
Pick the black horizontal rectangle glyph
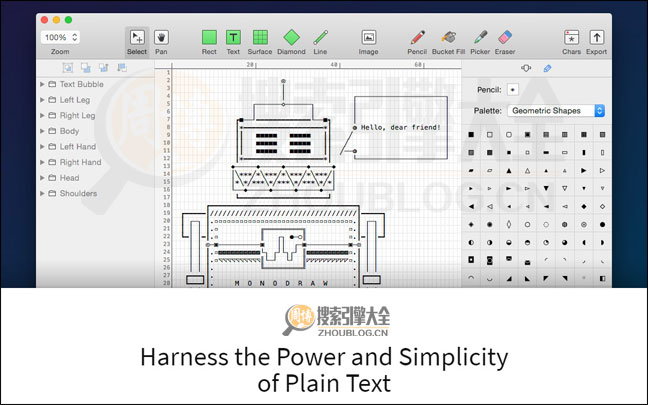click(x=546, y=152)
